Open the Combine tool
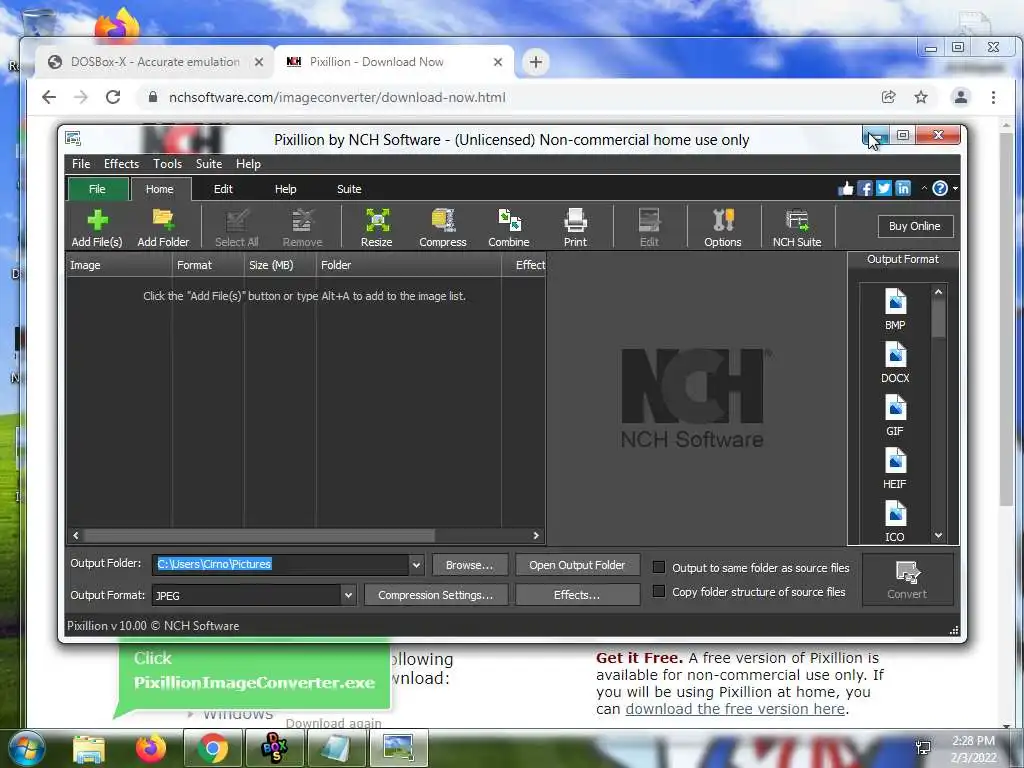Viewport: 1024px width, 768px height. (x=509, y=227)
